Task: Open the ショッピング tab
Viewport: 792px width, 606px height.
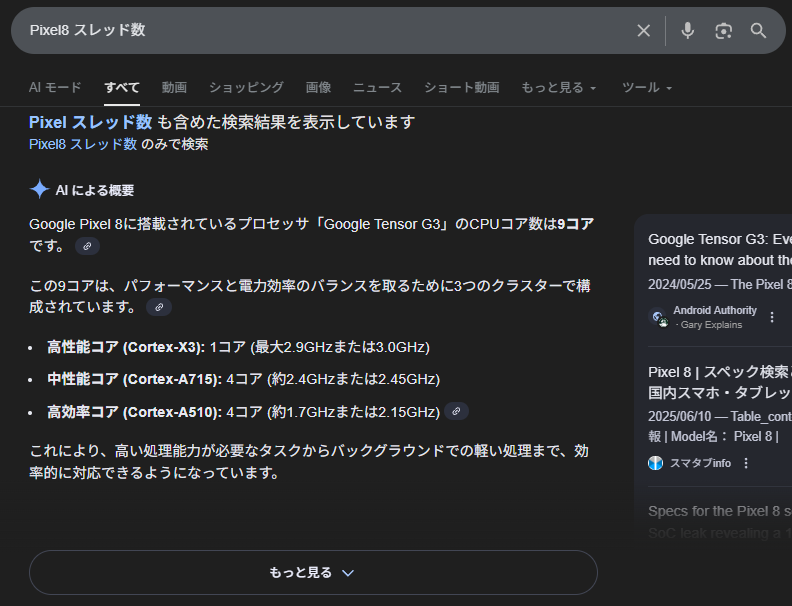Action: point(246,87)
